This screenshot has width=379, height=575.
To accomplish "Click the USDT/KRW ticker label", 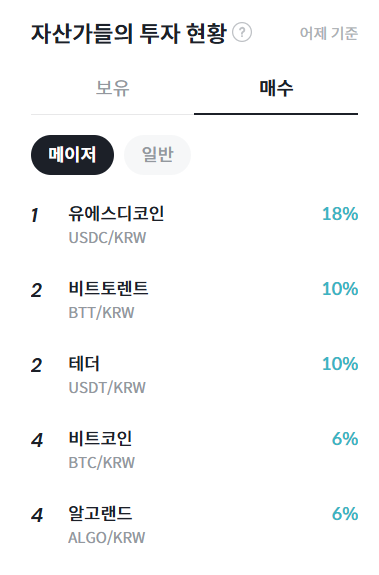I will point(107,388).
